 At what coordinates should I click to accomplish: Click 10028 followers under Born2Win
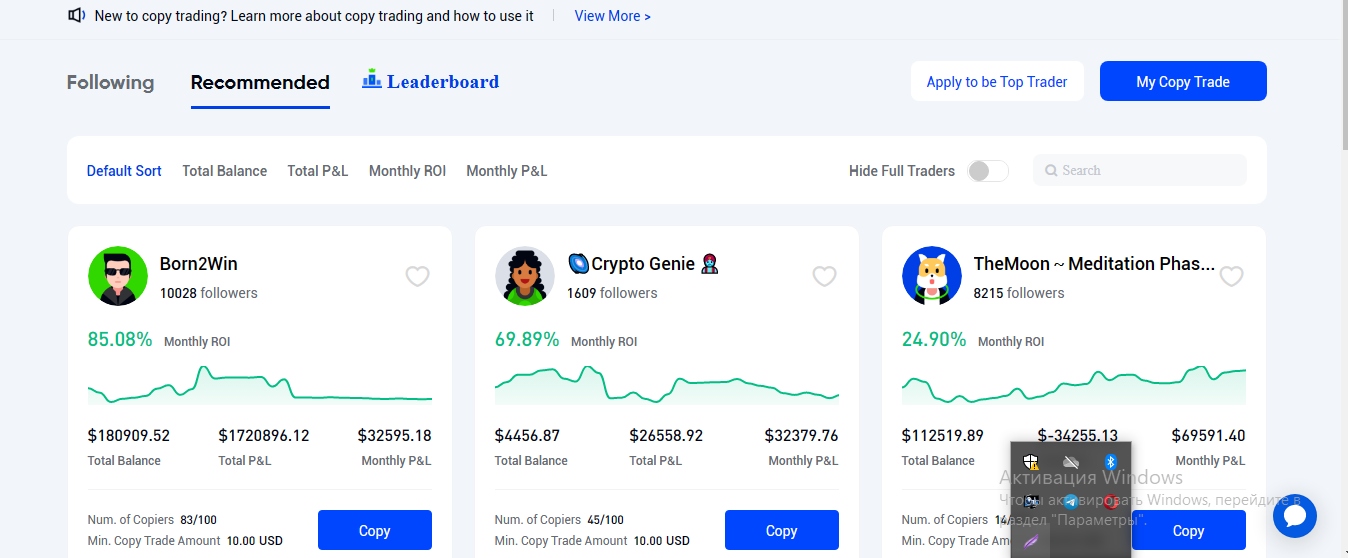click(x=209, y=293)
